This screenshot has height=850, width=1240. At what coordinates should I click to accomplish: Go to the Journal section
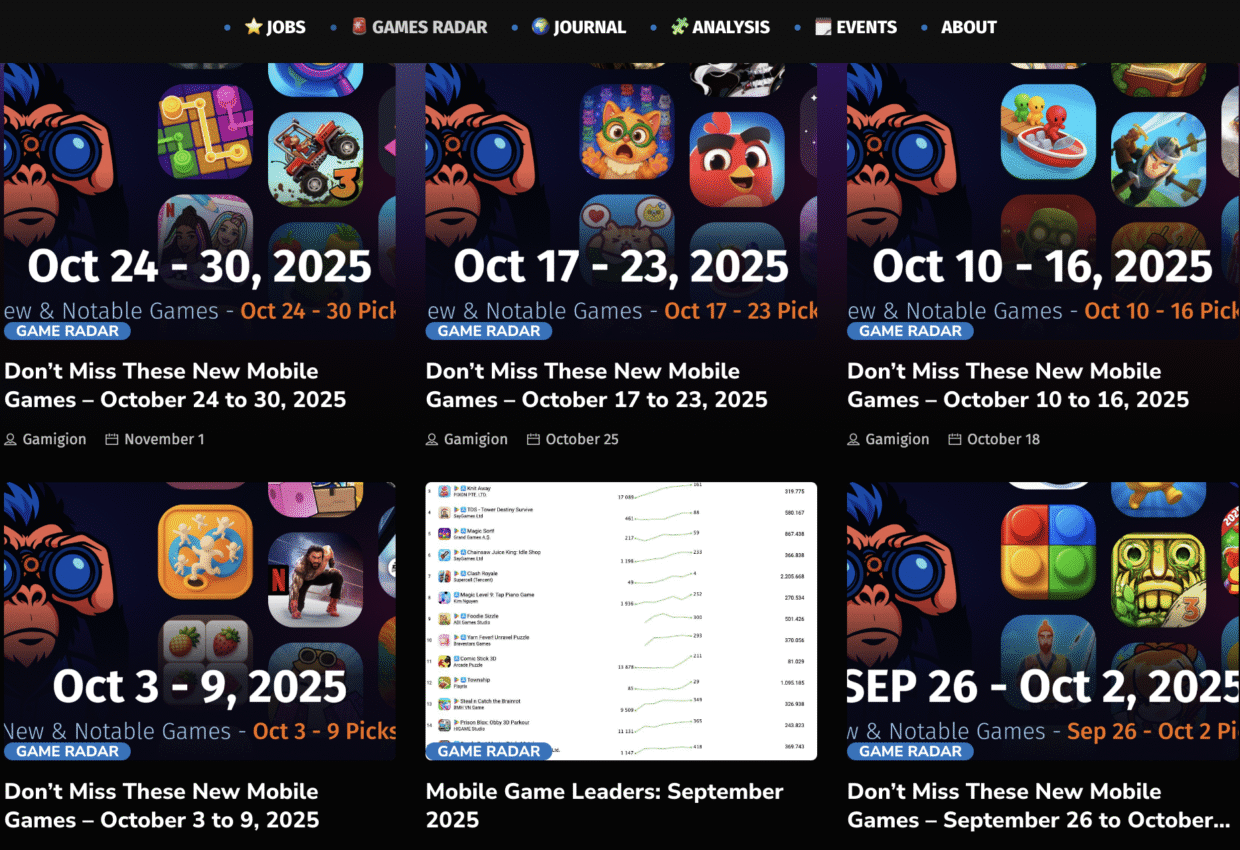pyautogui.click(x=578, y=27)
